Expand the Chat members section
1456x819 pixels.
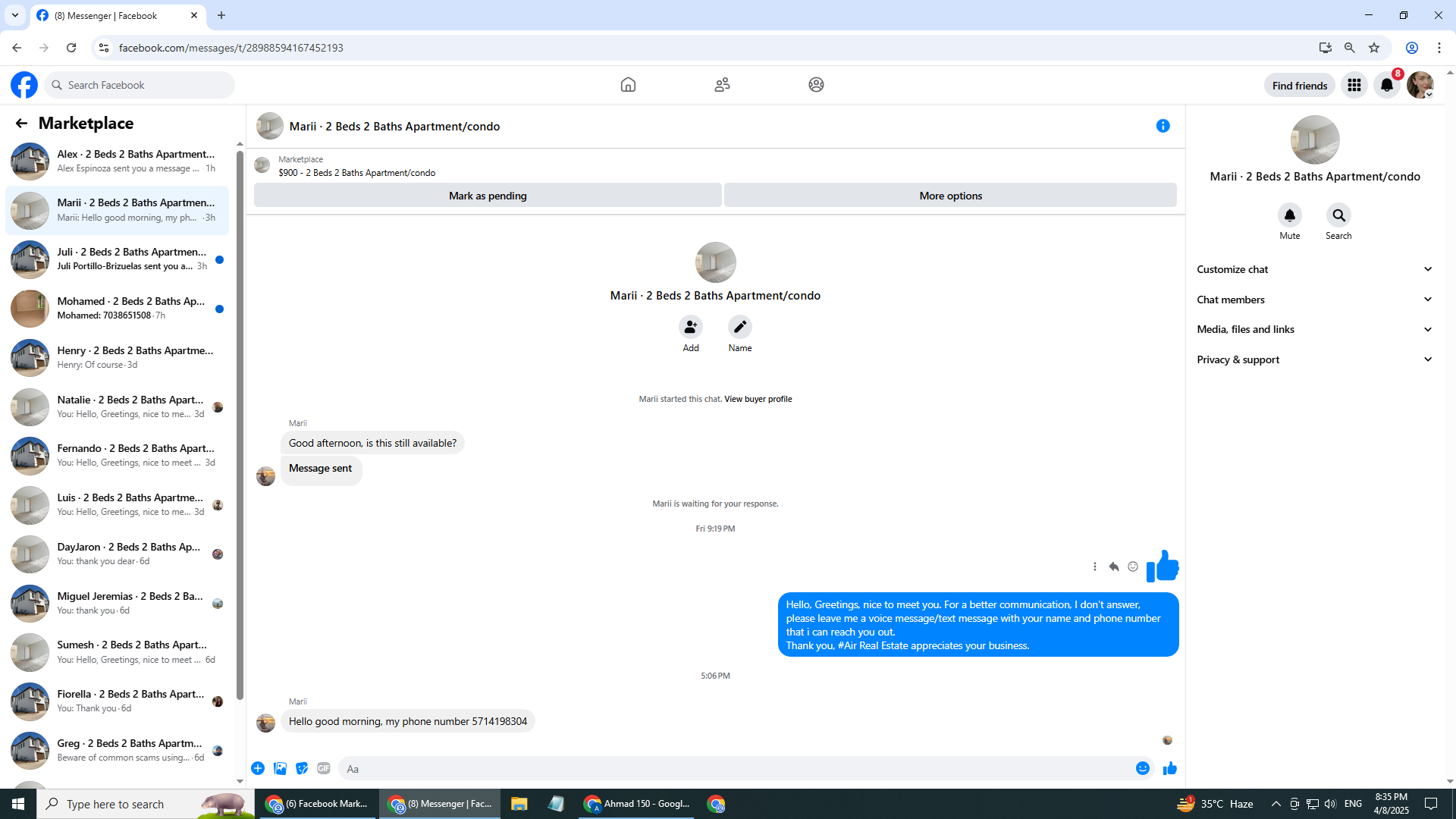coord(1314,300)
